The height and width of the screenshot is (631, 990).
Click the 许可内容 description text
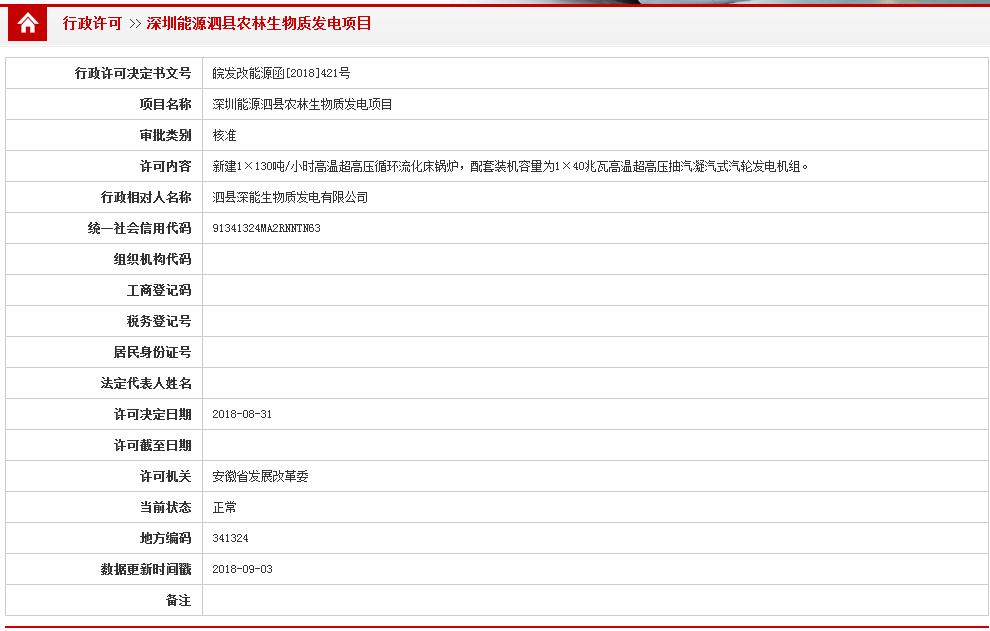tap(510, 166)
